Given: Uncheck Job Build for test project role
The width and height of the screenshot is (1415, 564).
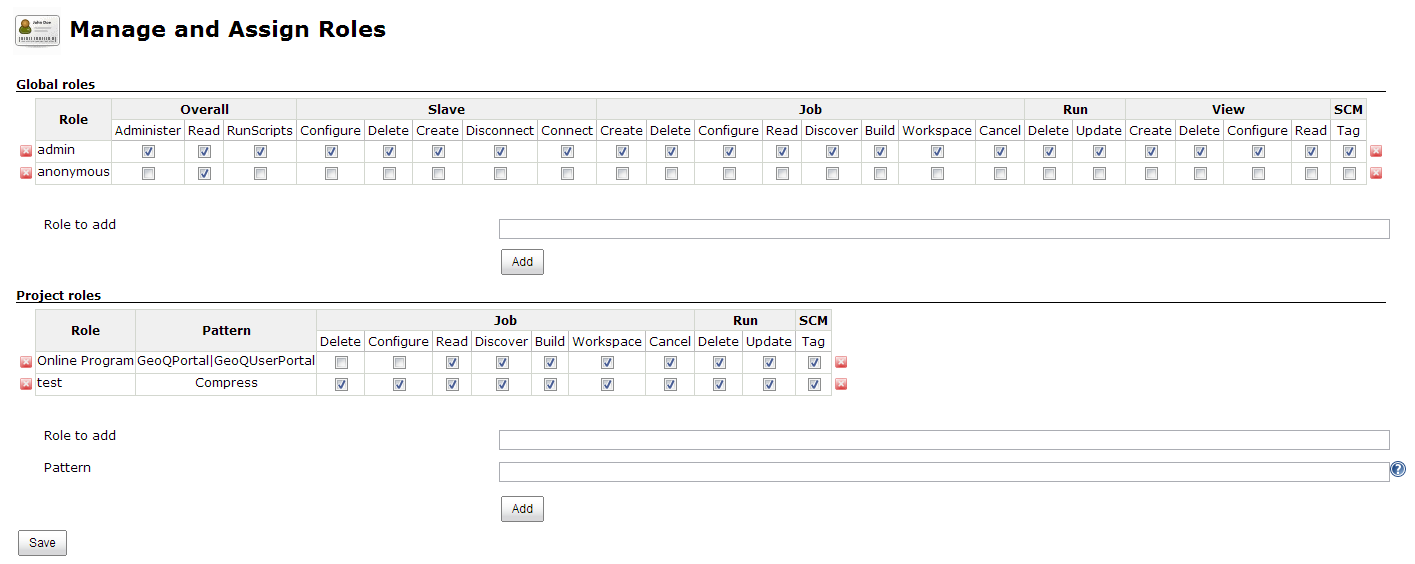Looking at the screenshot, I should pos(550,384).
